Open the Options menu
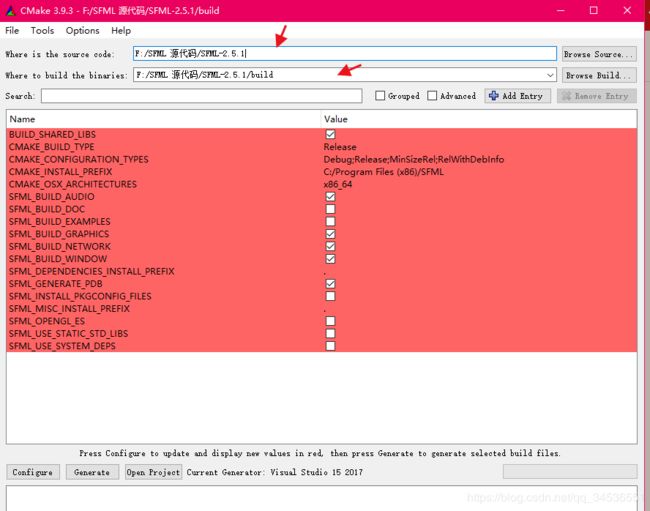The height and width of the screenshot is (511, 650). pos(82,31)
